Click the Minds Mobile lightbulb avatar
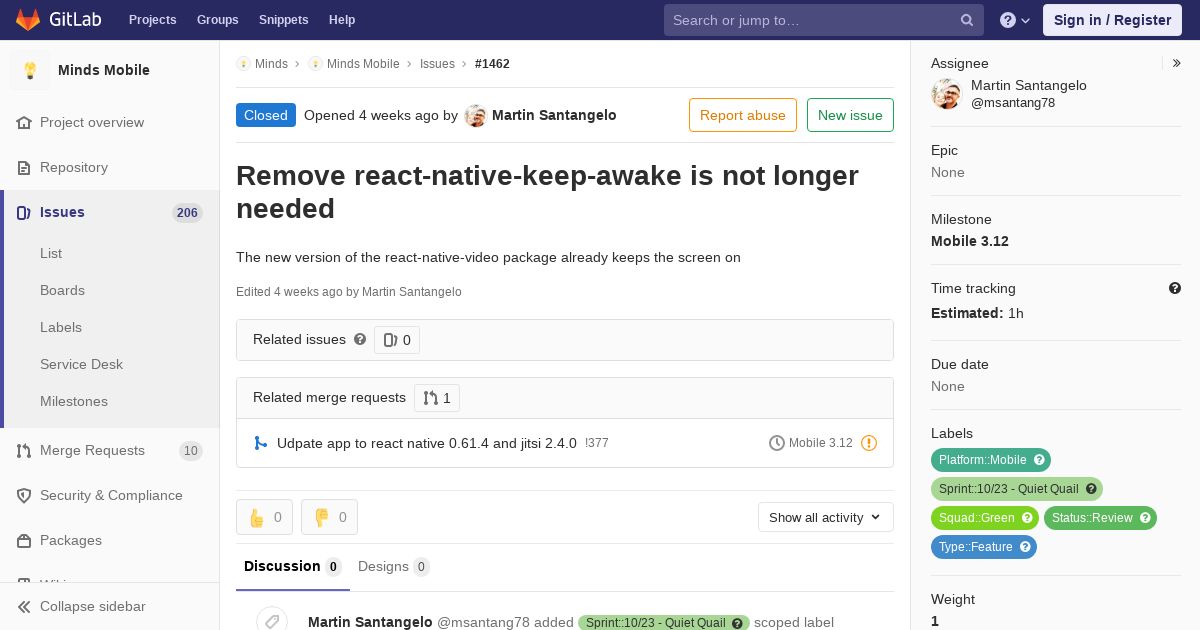1200x630 pixels. pos(30,70)
